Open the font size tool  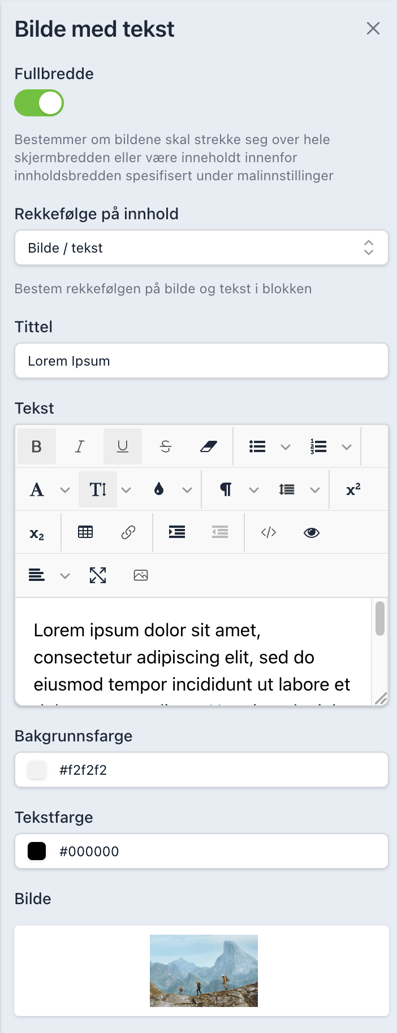(x=98, y=489)
